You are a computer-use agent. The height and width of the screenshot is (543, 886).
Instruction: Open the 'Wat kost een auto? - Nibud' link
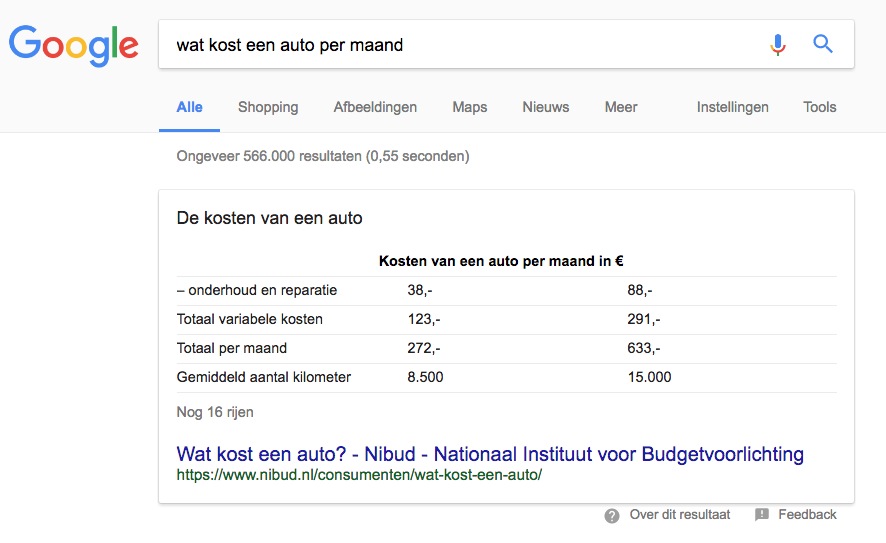pos(489,454)
